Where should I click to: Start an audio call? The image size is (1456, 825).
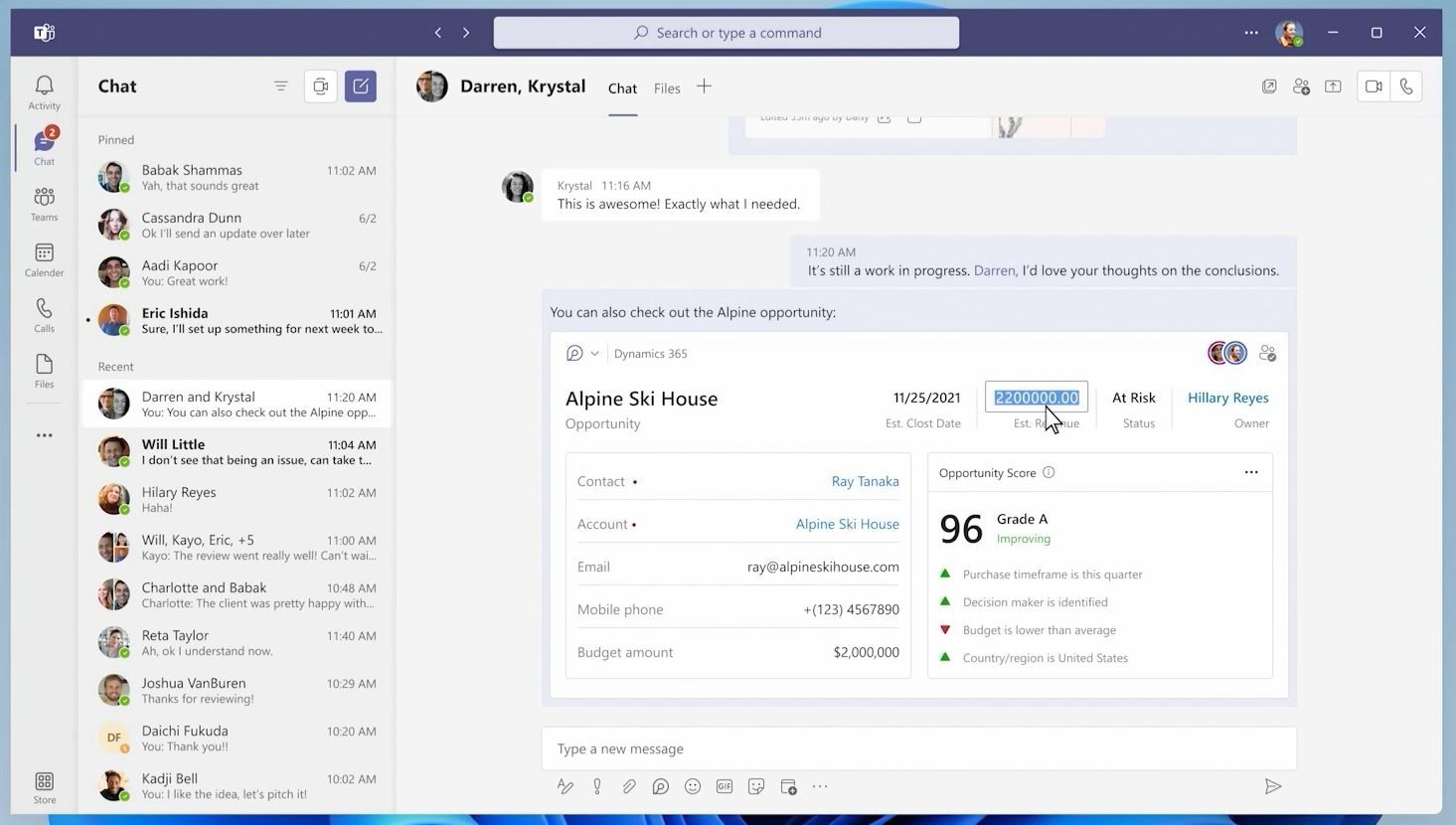point(1406,86)
